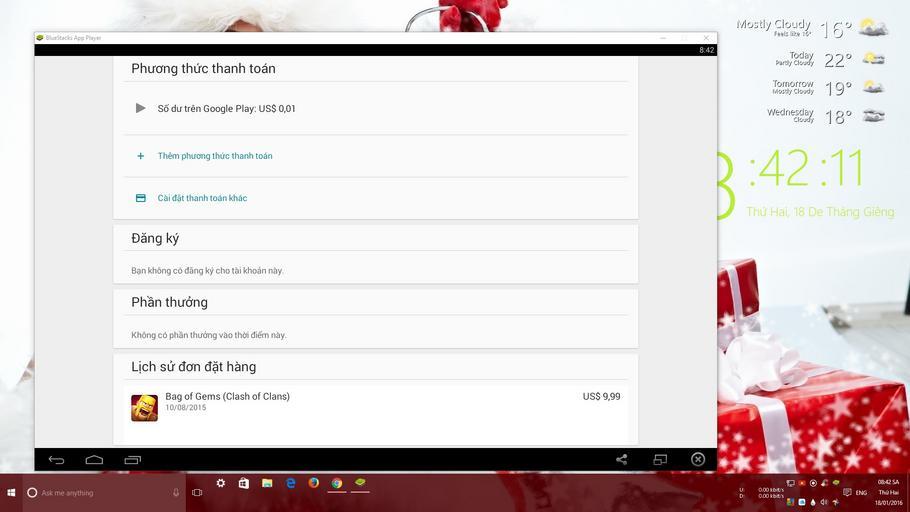Click the card icon beside payment settings

click(x=141, y=198)
